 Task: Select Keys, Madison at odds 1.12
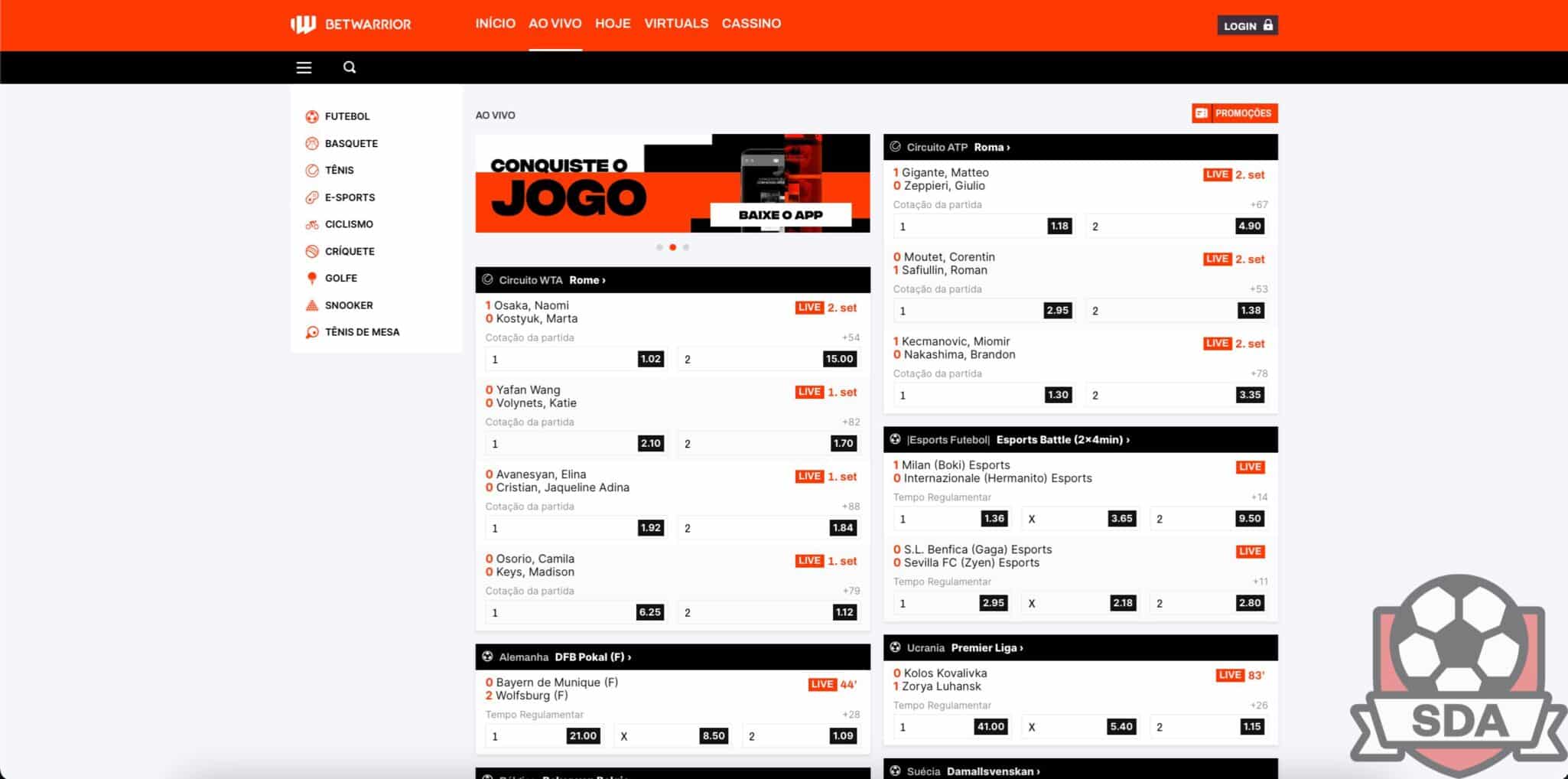(769, 612)
